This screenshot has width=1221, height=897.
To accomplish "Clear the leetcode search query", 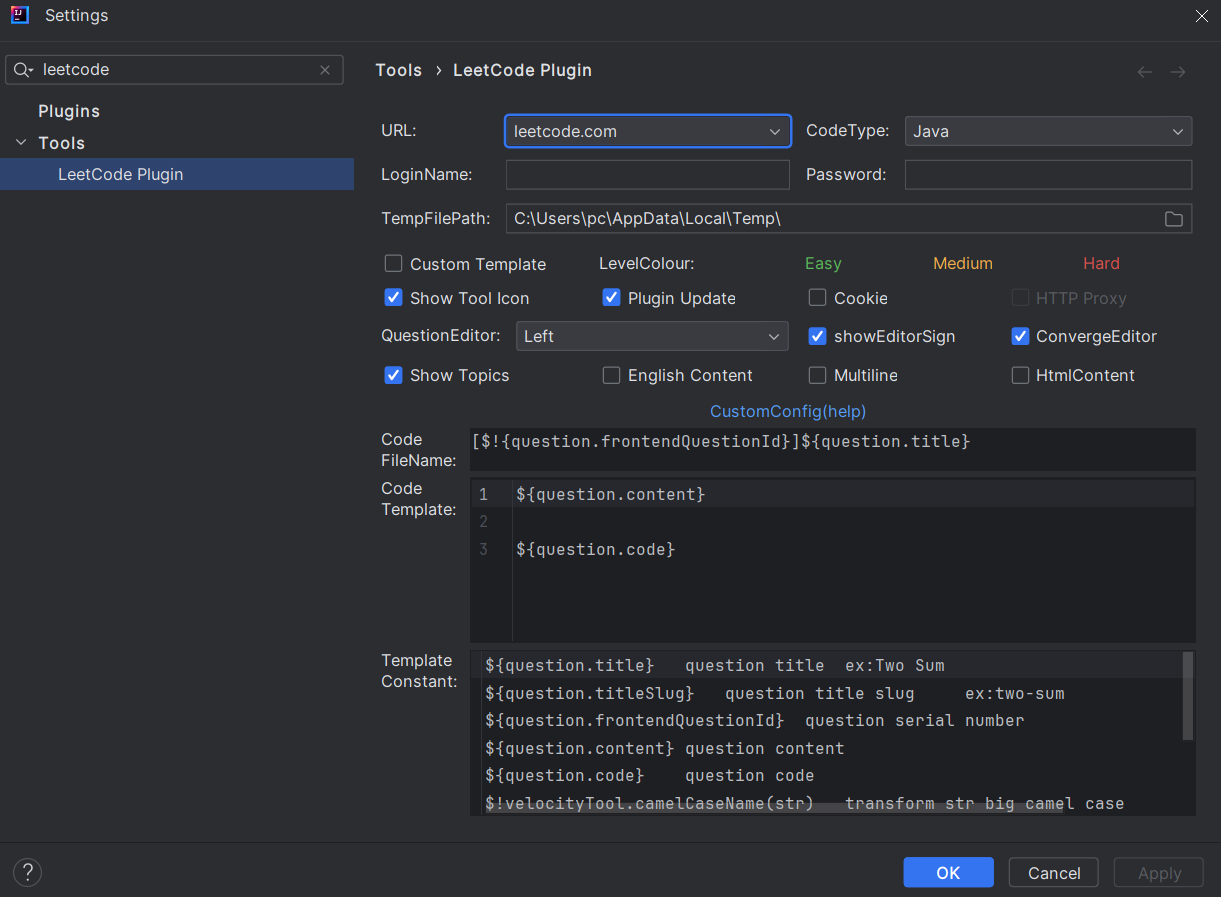I will click(325, 69).
